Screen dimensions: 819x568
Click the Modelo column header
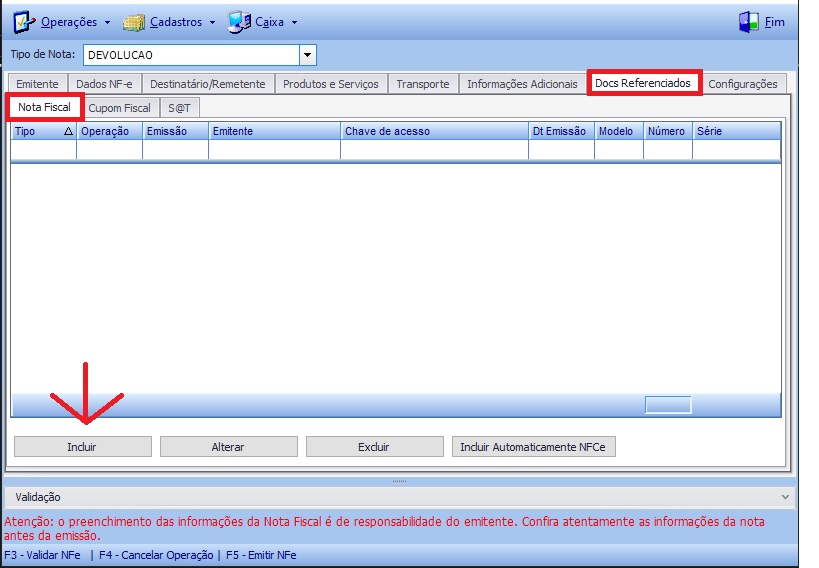pyautogui.click(x=618, y=131)
